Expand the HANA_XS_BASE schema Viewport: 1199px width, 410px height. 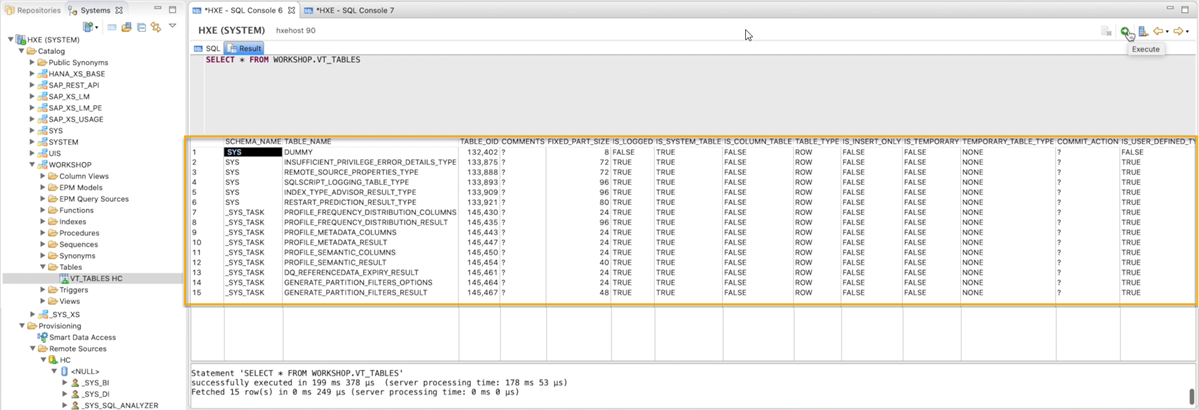32,73
